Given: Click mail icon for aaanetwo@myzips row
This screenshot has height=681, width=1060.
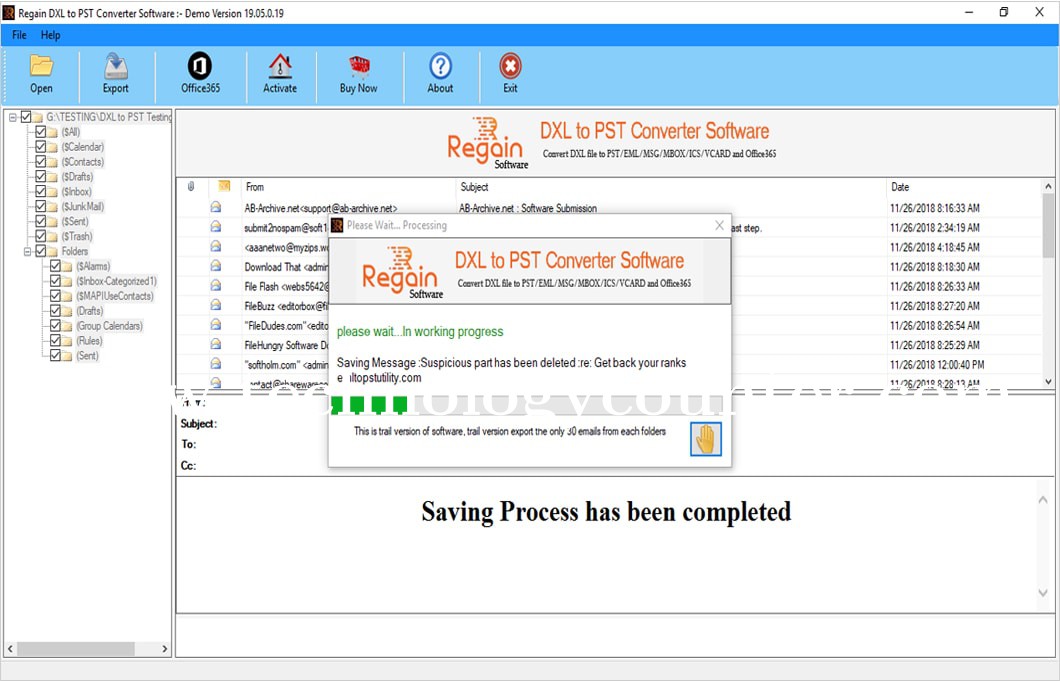Looking at the screenshot, I should click(216, 246).
